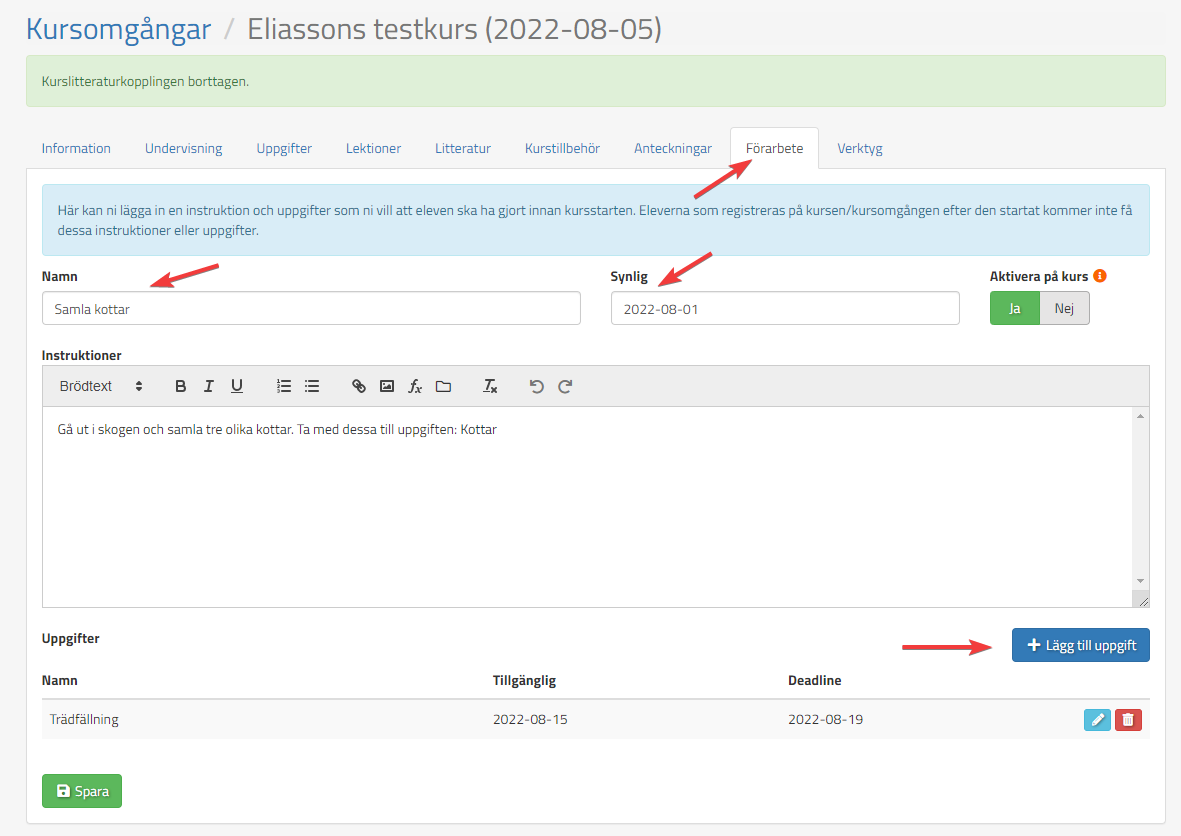Set Aktivera på kurs to Nej
1181x836 pixels.
tap(1064, 309)
